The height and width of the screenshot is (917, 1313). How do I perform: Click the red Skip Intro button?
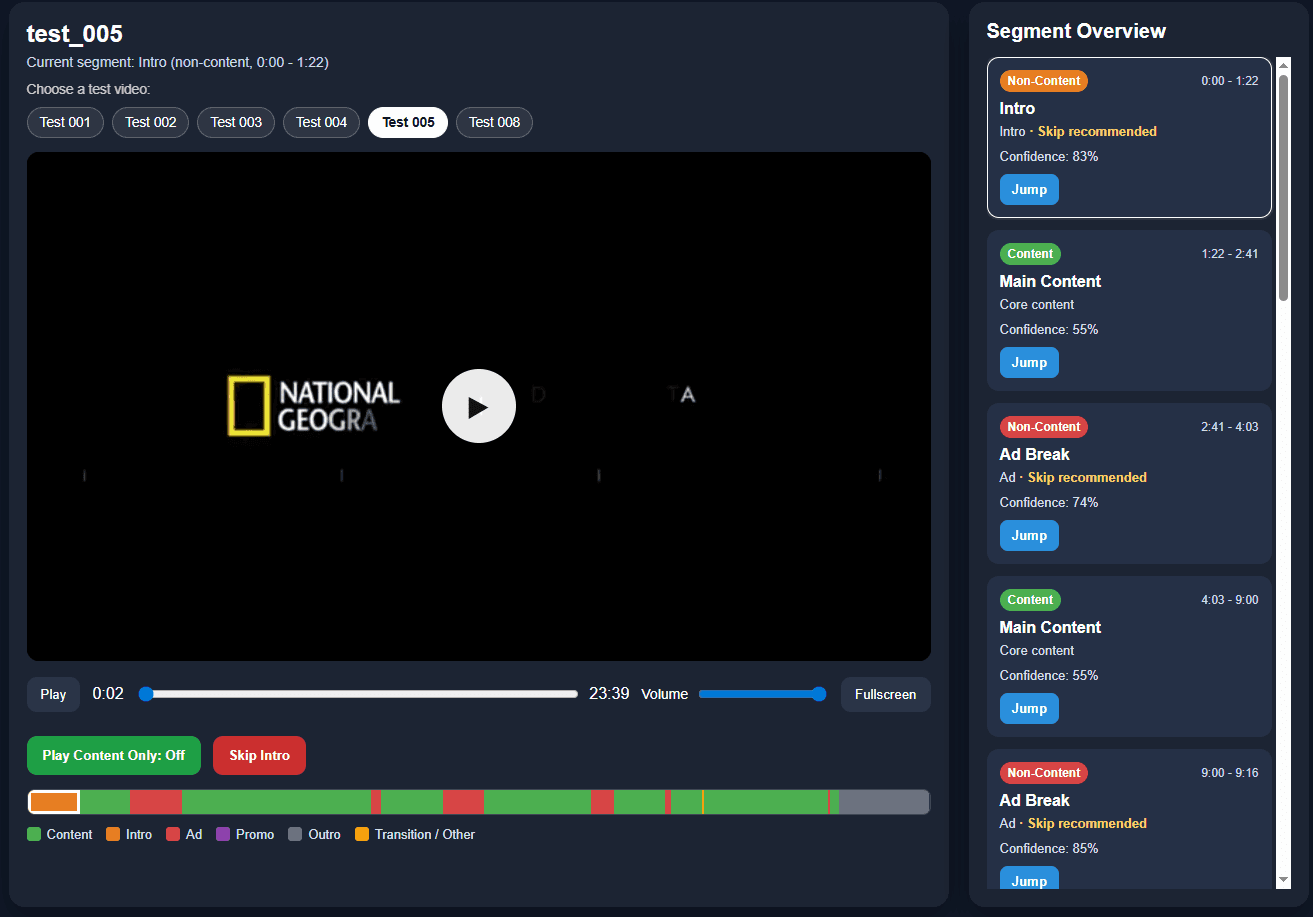click(259, 755)
